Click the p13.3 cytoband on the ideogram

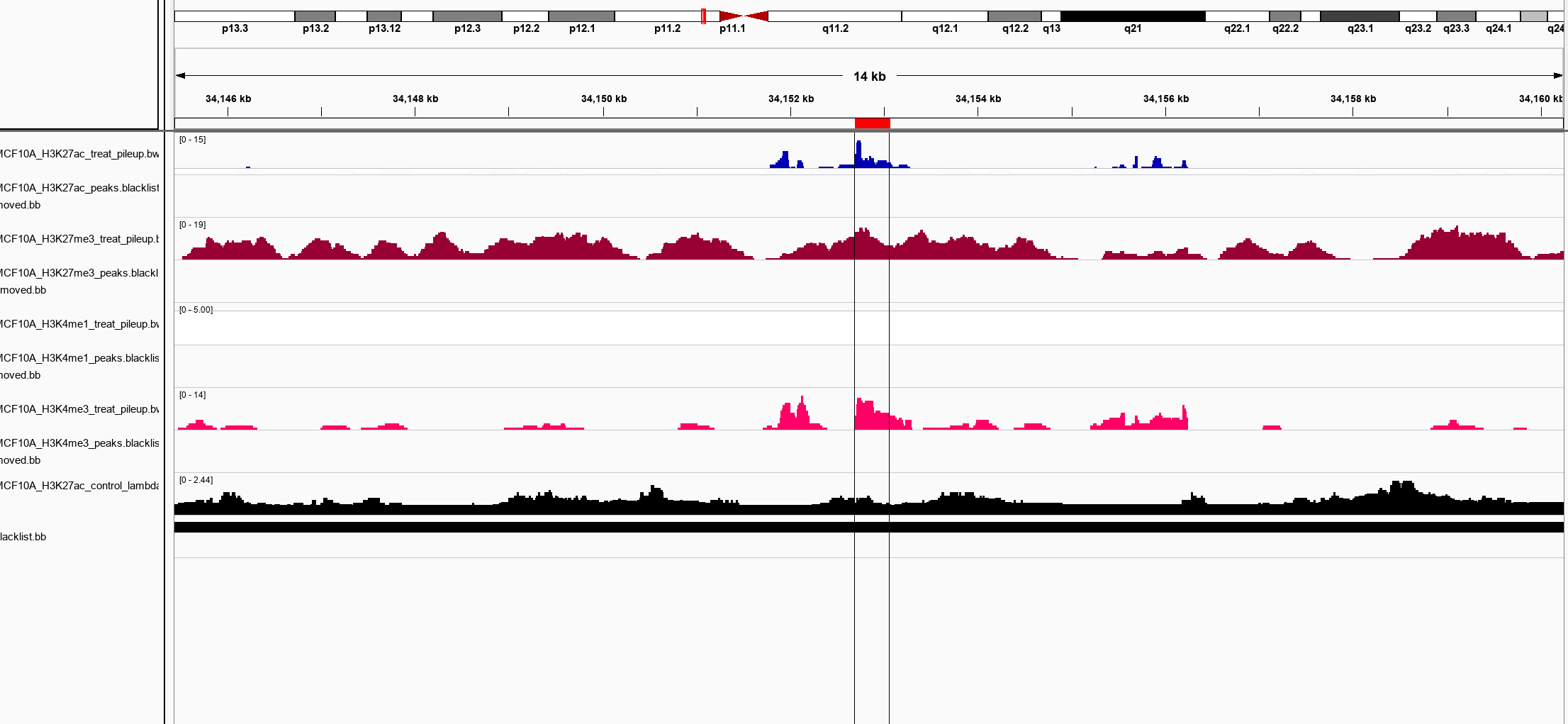234,16
